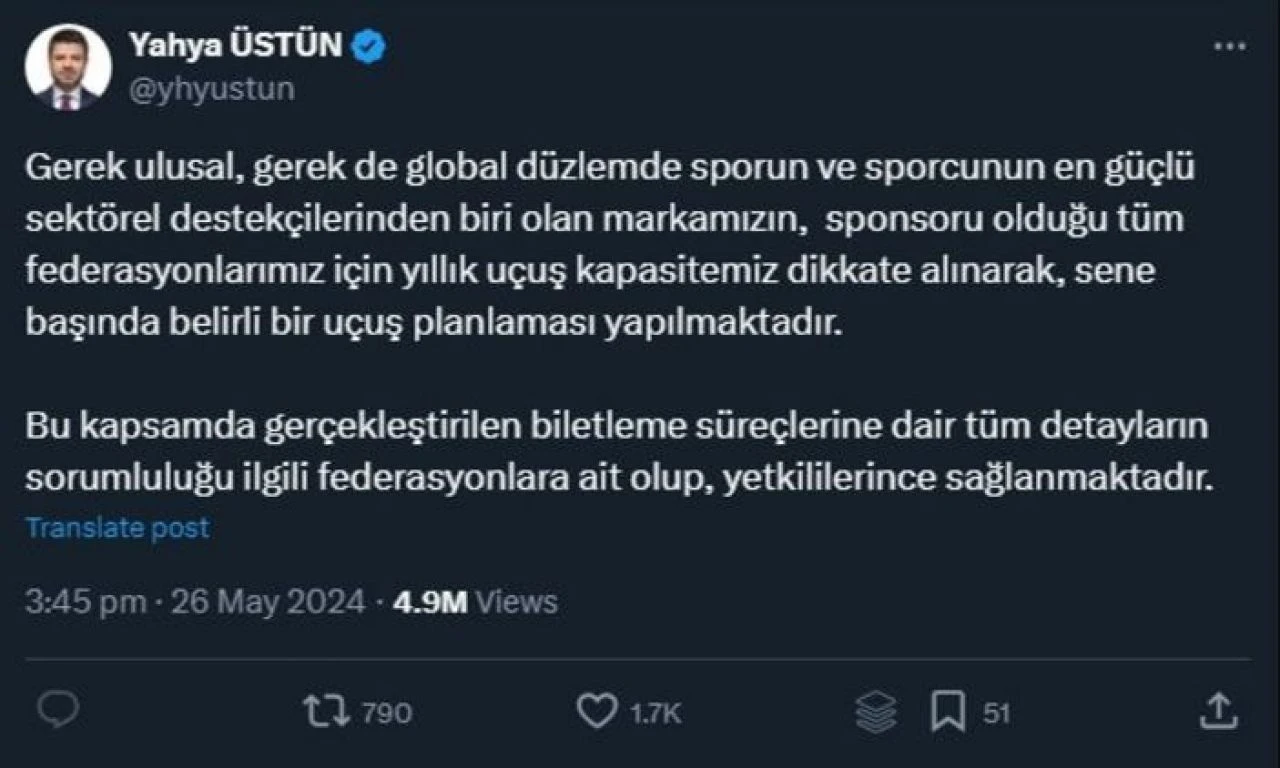
Task: Click the stacked layers icon
Action: click(877, 712)
